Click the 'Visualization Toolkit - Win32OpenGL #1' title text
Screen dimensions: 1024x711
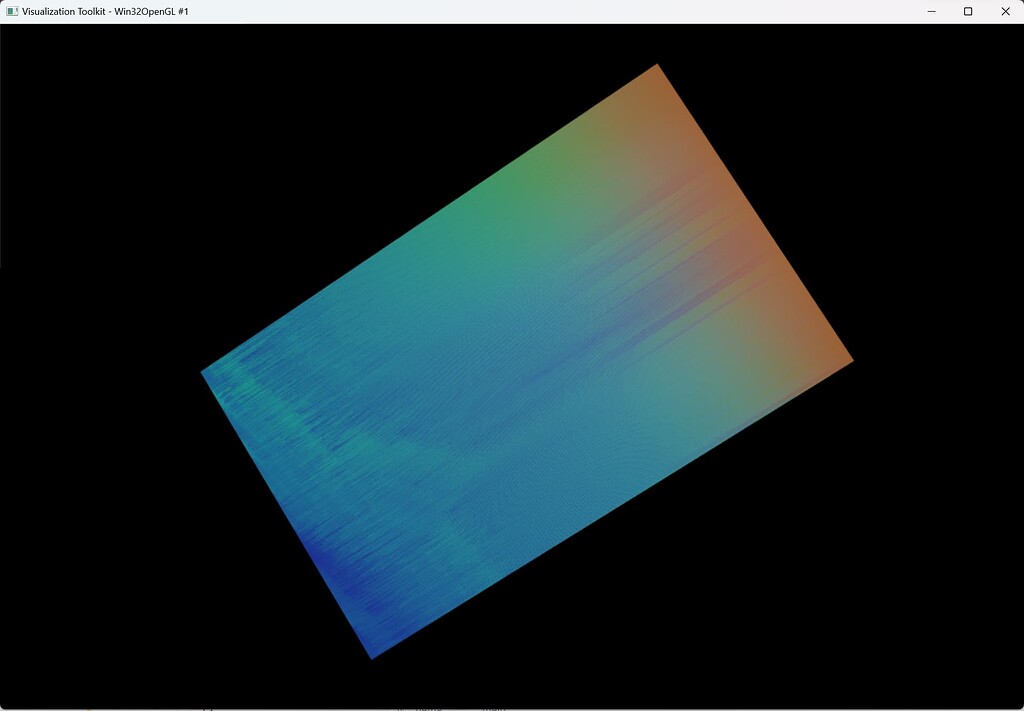pyautogui.click(x=105, y=11)
